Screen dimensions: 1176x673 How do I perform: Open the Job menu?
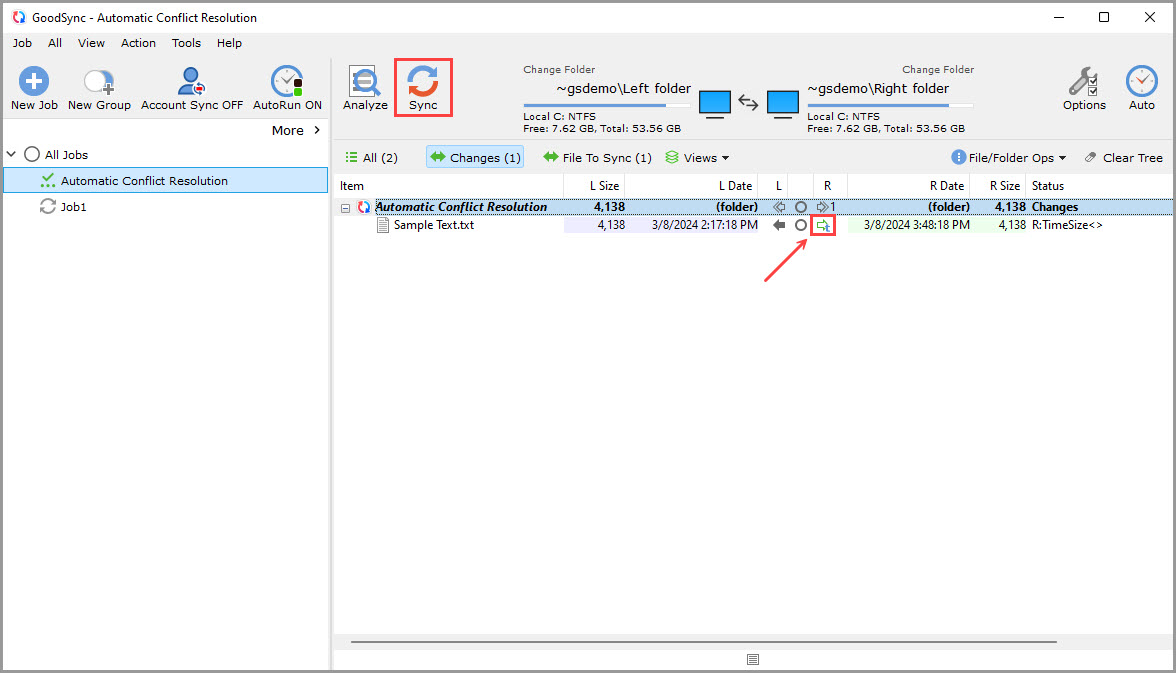pos(22,44)
